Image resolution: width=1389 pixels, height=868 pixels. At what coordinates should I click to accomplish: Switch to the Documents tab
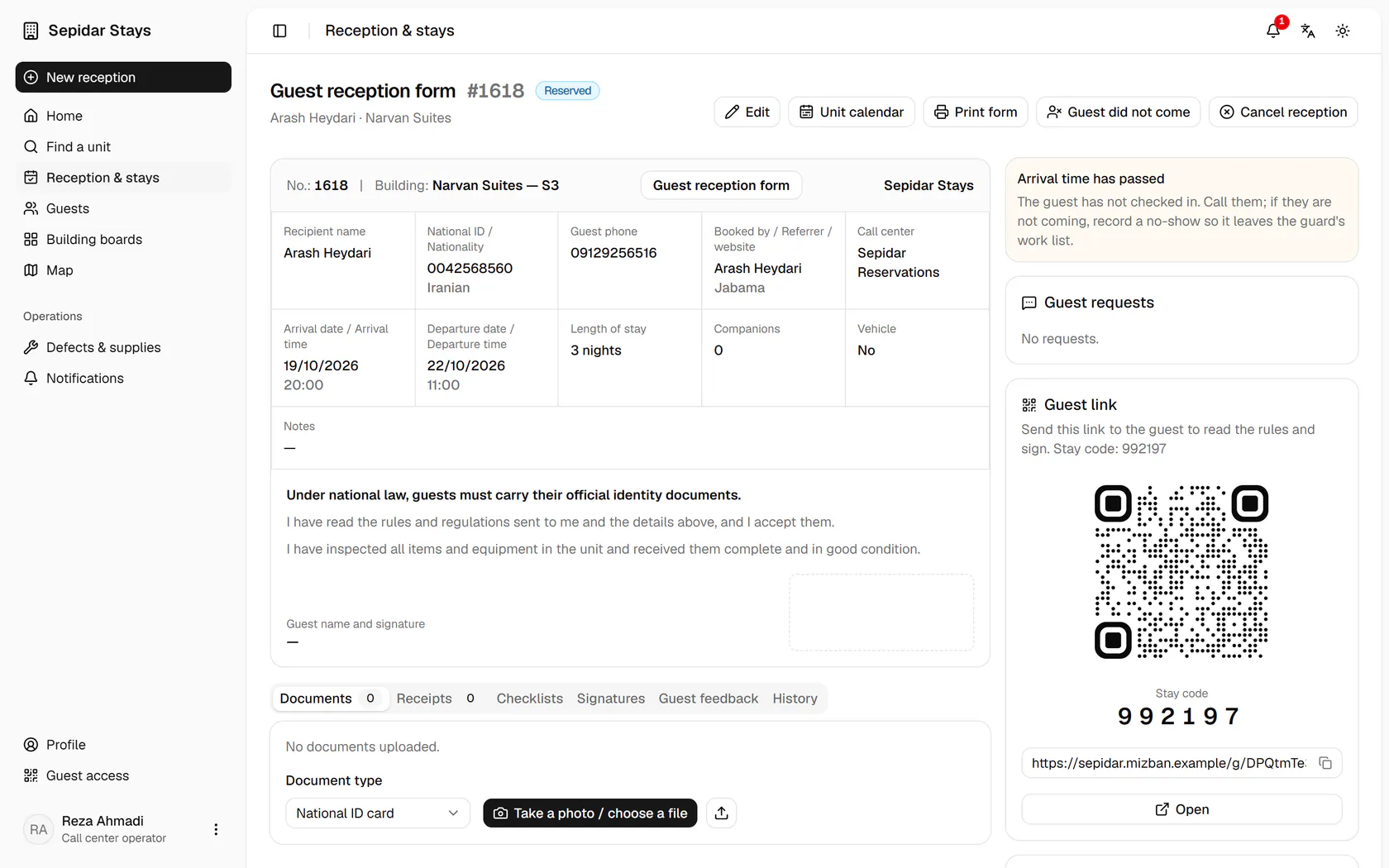(x=329, y=699)
